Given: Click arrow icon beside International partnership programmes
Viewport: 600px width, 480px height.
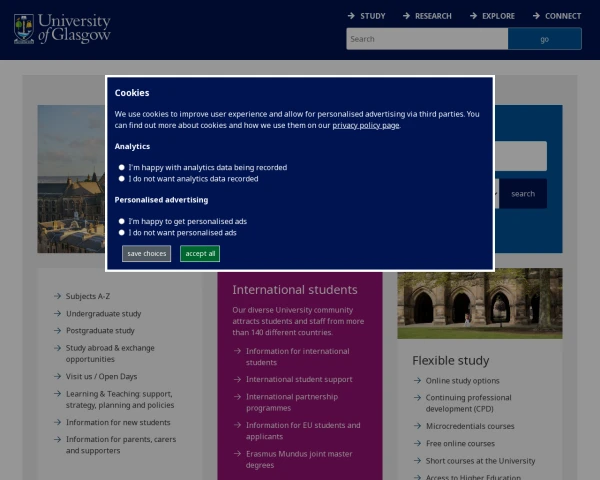Looking at the screenshot, I should coord(237,397).
